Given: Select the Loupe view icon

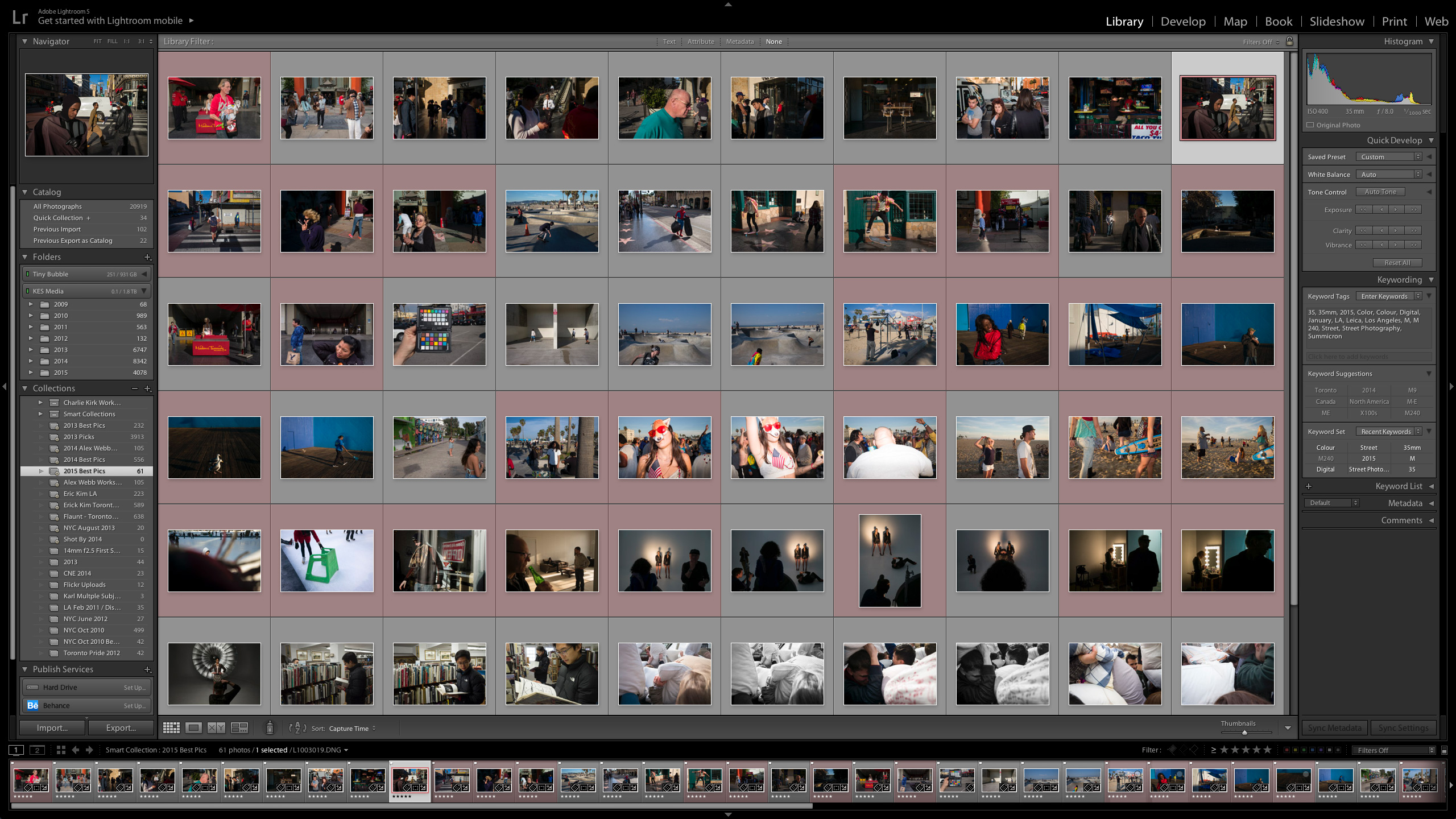Looking at the screenshot, I should (x=194, y=728).
